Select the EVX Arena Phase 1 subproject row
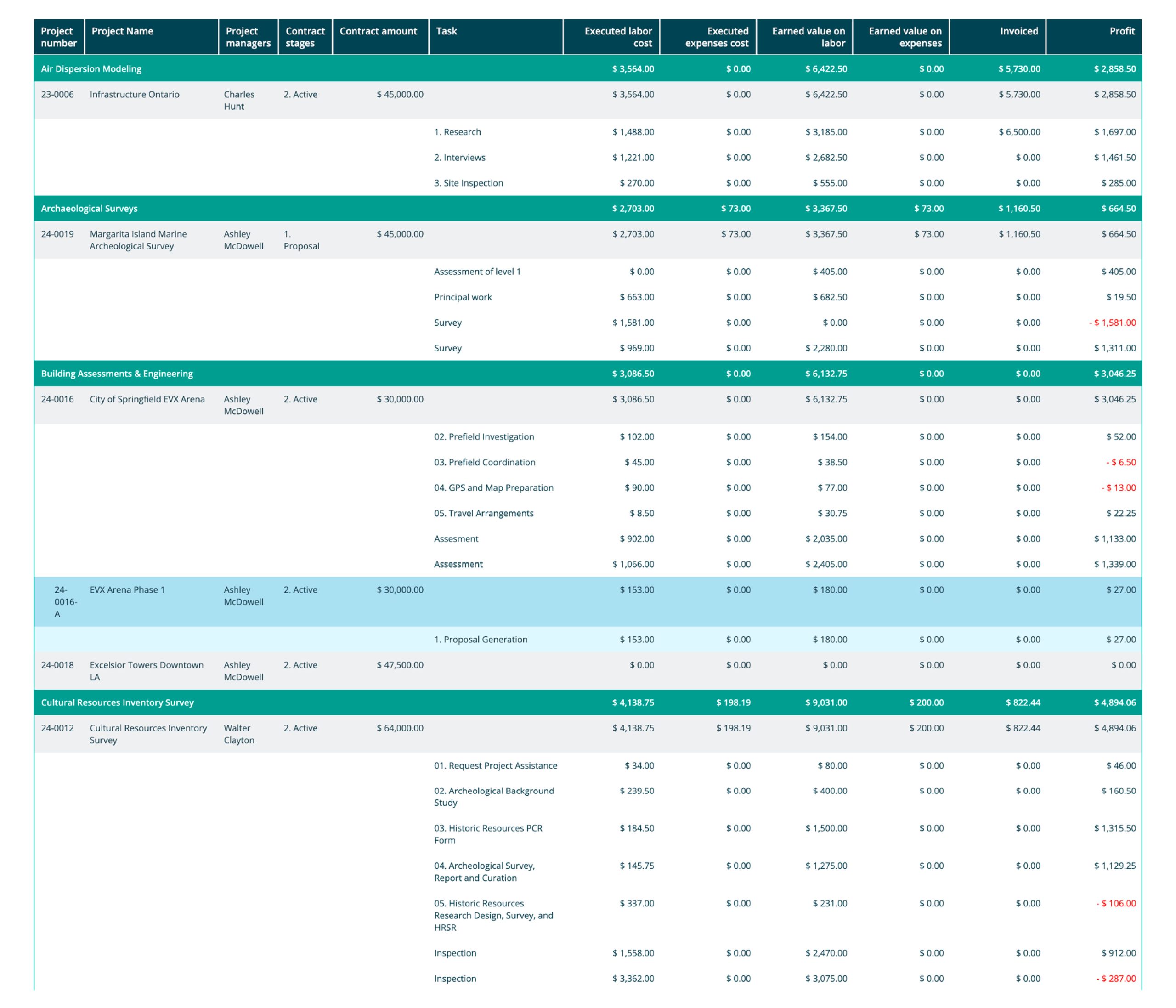The height and width of the screenshot is (1008, 1176). point(127,590)
